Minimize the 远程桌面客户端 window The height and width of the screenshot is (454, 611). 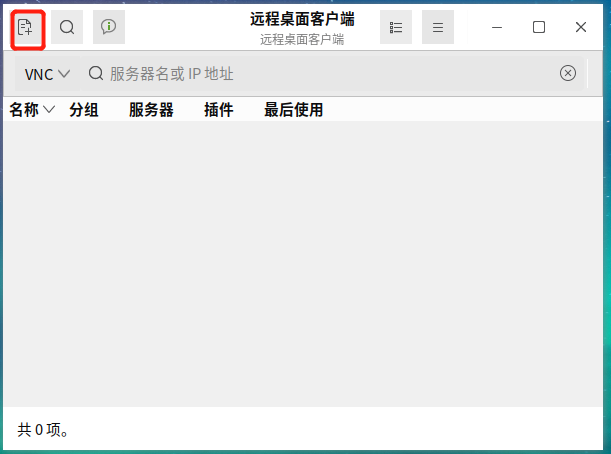point(497,27)
